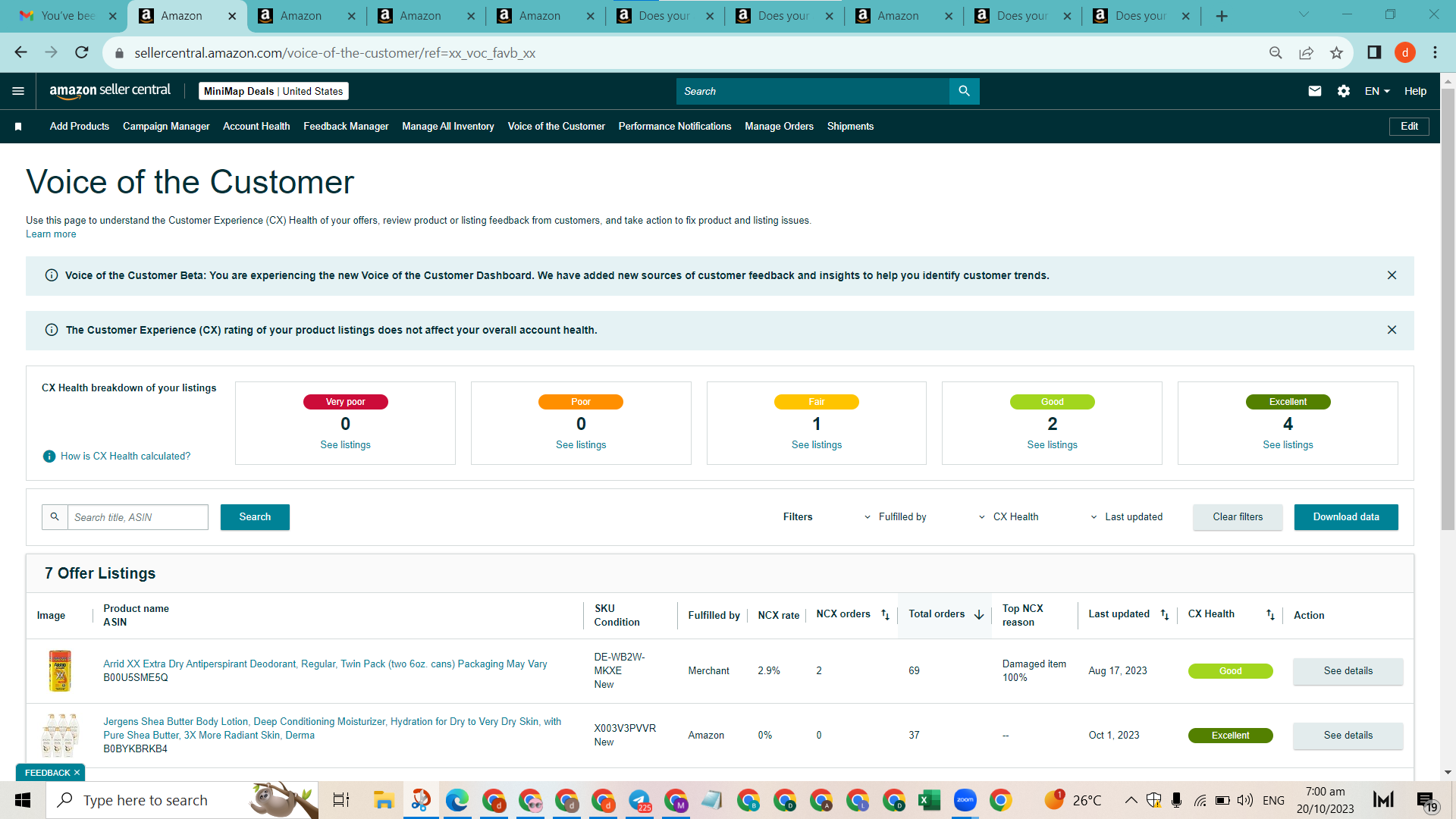Screen dimensions: 1456x819
Task: Open the Chrome tab search chevron
Action: click(x=1304, y=14)
